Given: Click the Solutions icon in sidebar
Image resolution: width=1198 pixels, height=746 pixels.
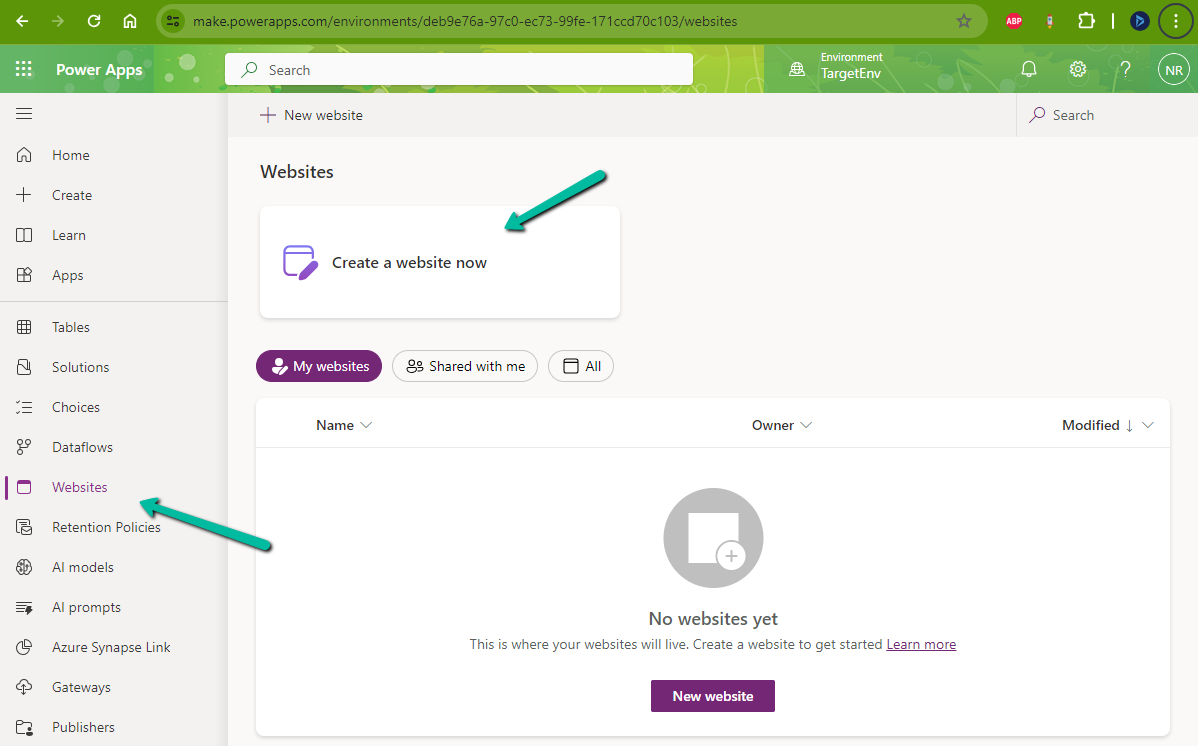Looking at the screenshot, I should [24, 367].
